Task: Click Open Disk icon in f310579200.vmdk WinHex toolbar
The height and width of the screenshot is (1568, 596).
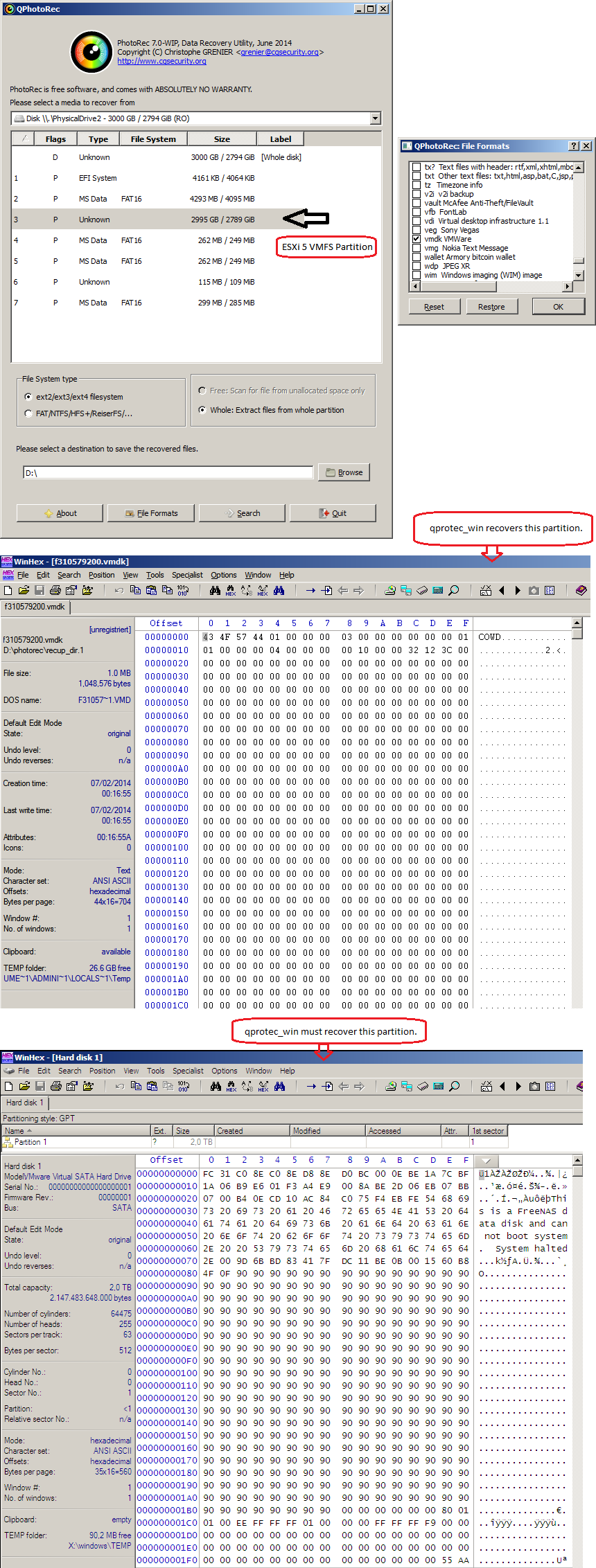Action: [x=390, y=590]
